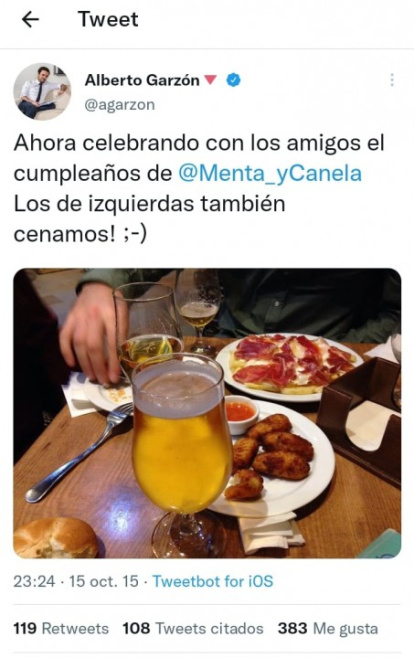Click the 15 oct. 15 date

pos(104,581)
